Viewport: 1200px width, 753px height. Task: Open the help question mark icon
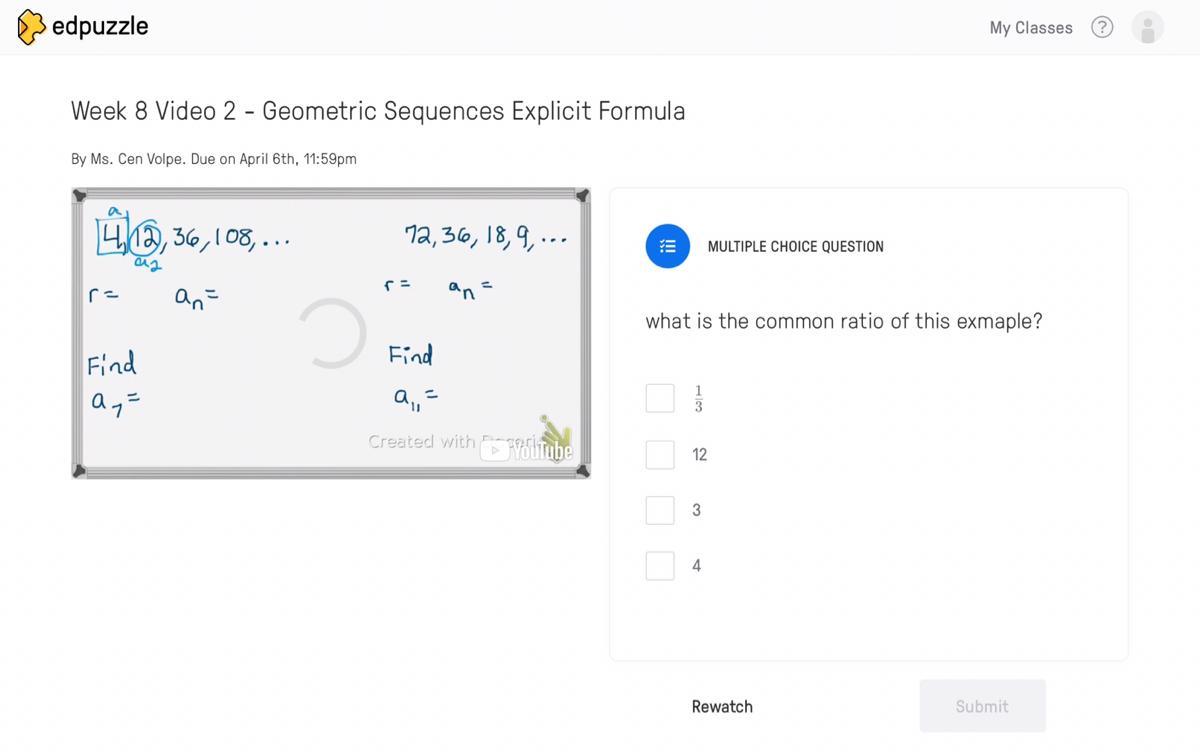1102,27
